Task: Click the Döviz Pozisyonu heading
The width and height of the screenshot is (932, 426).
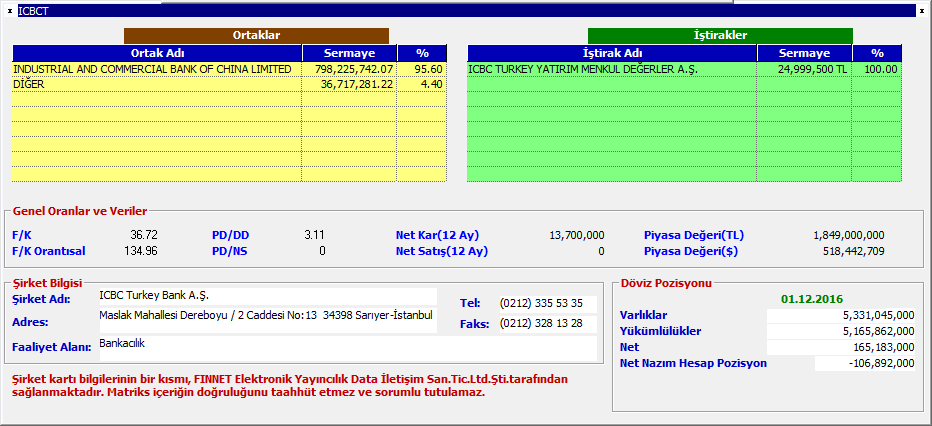Action: click(666, 283)
